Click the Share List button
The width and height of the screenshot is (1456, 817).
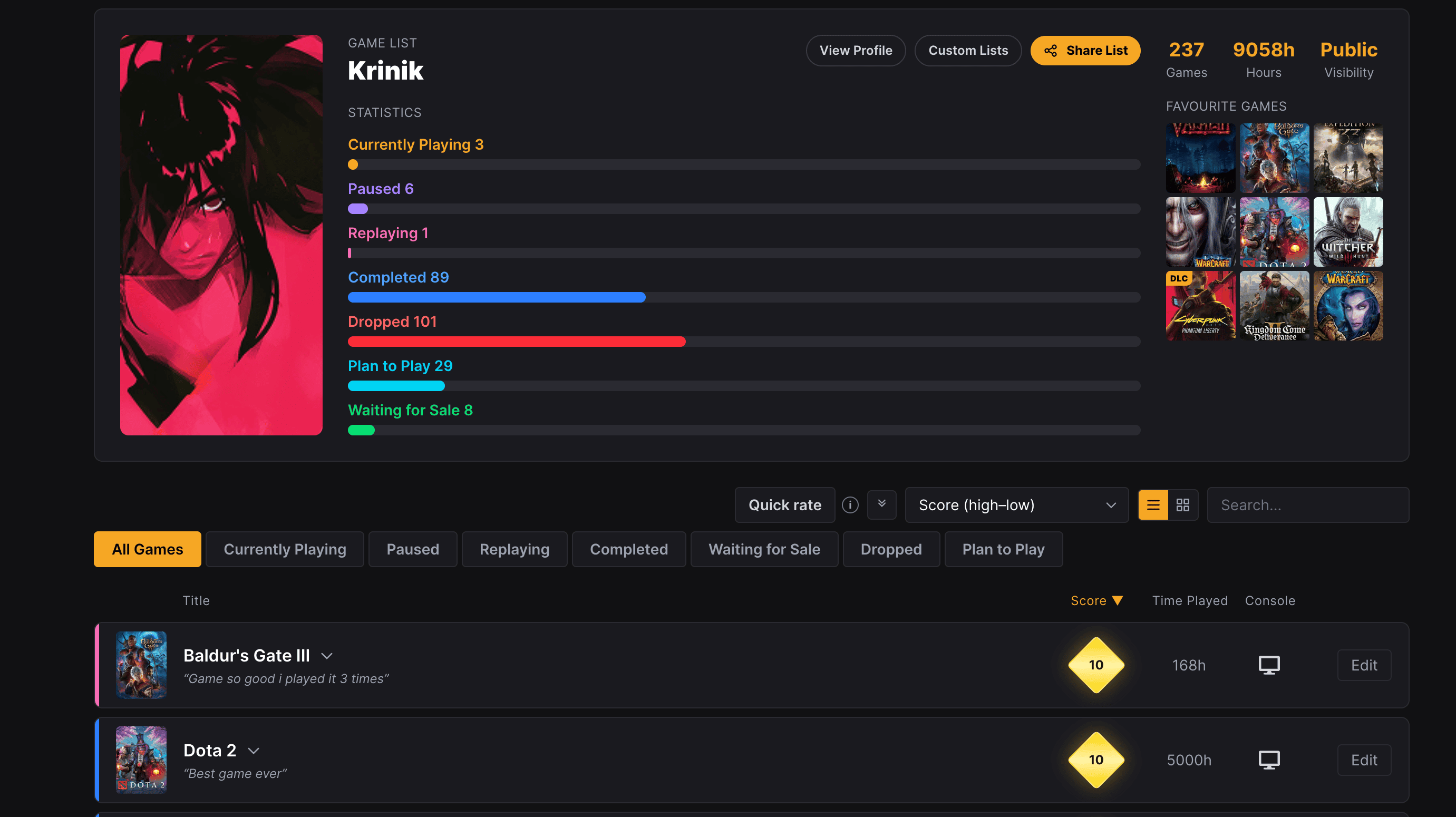click(1085, 51)
